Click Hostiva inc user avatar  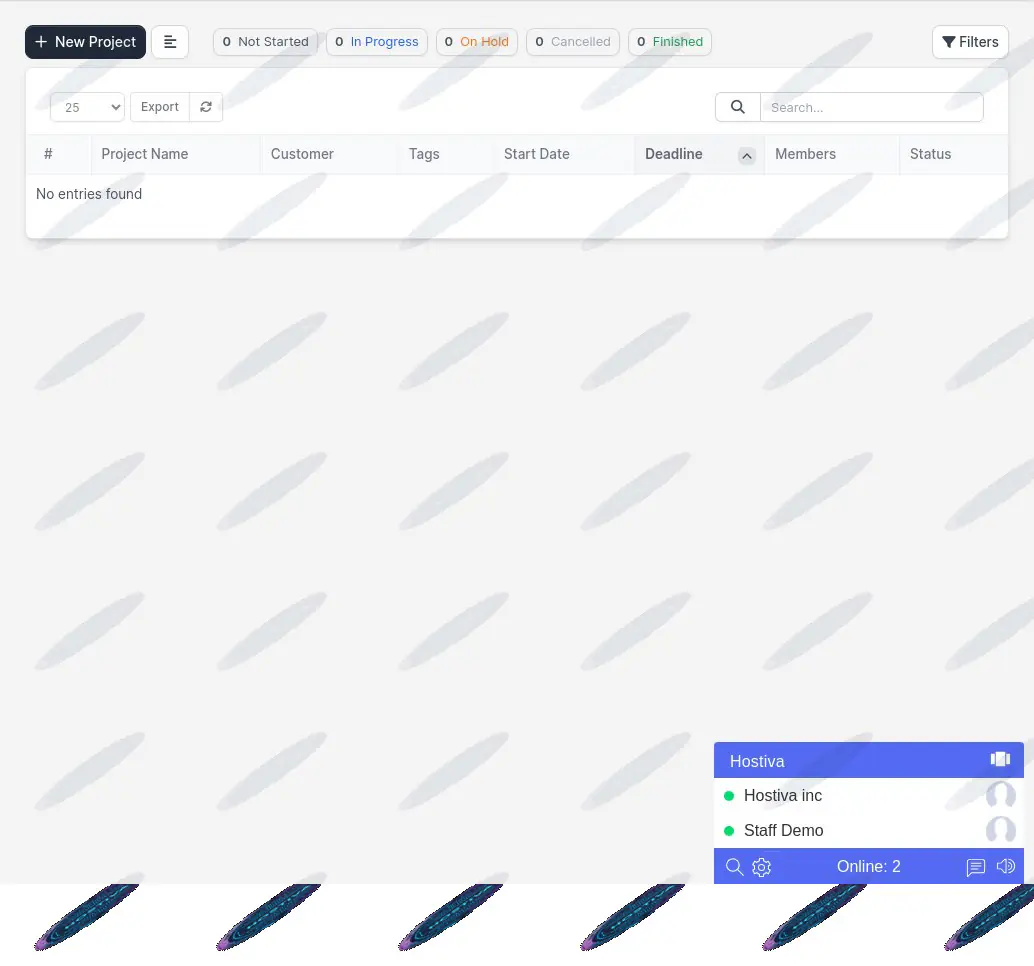tap(1000, 796)
